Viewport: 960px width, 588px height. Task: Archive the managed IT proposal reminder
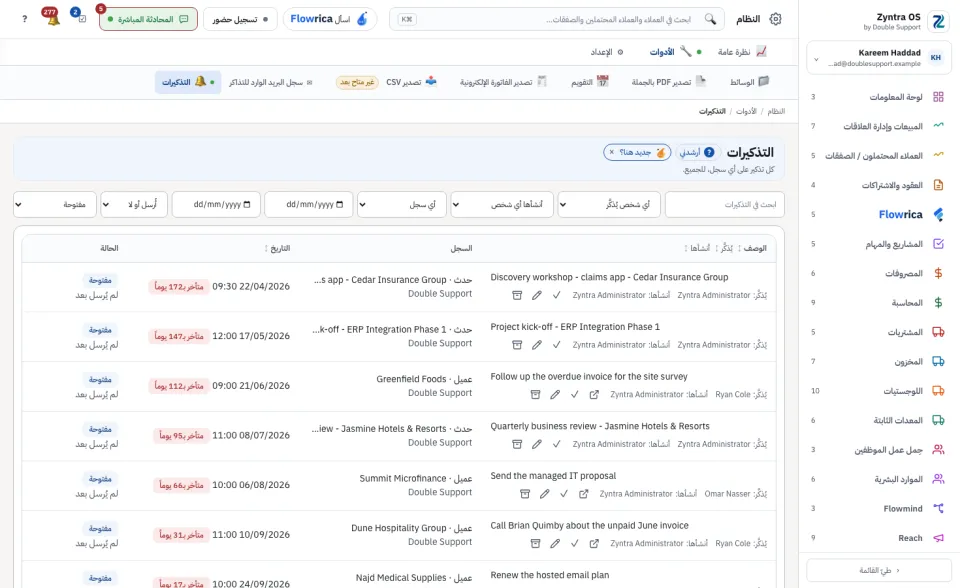[525, 494]
